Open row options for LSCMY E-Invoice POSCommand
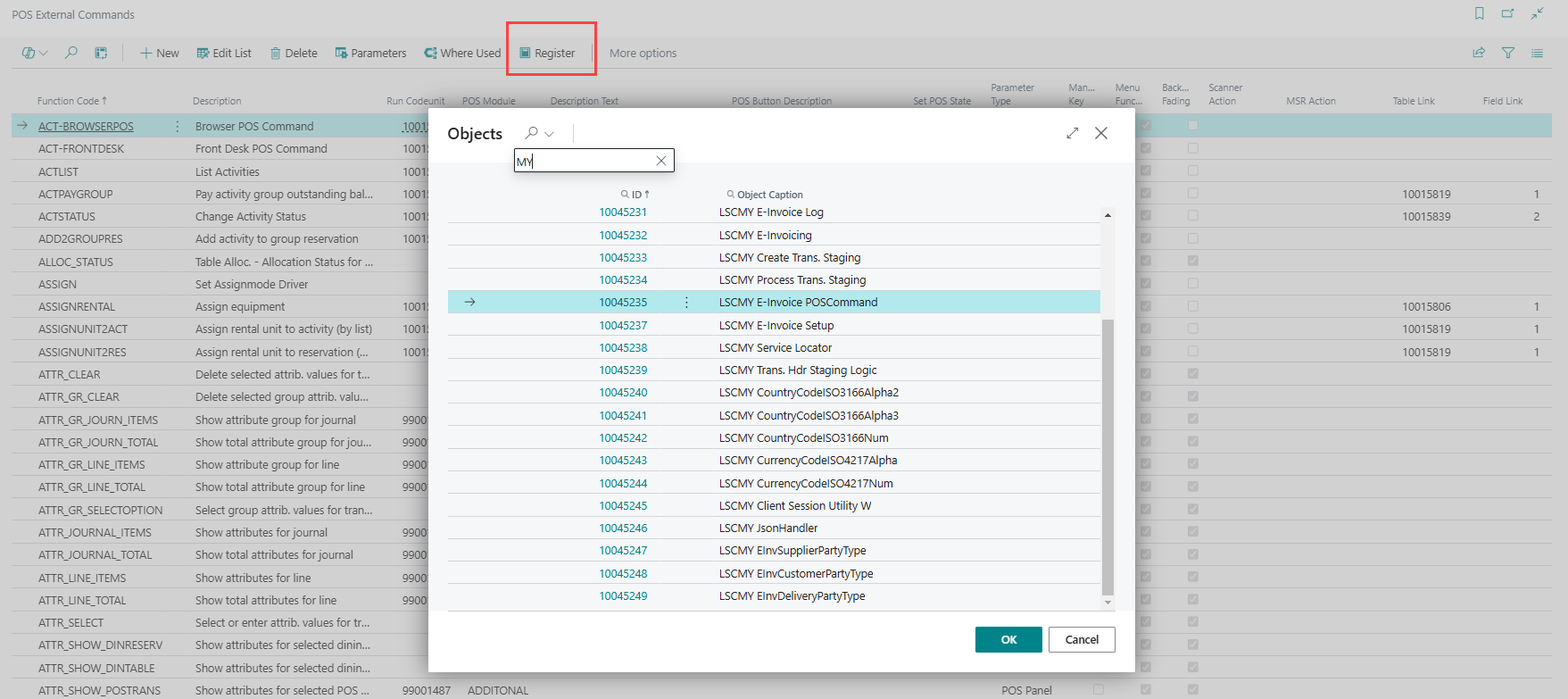 (x=685, y=303)
